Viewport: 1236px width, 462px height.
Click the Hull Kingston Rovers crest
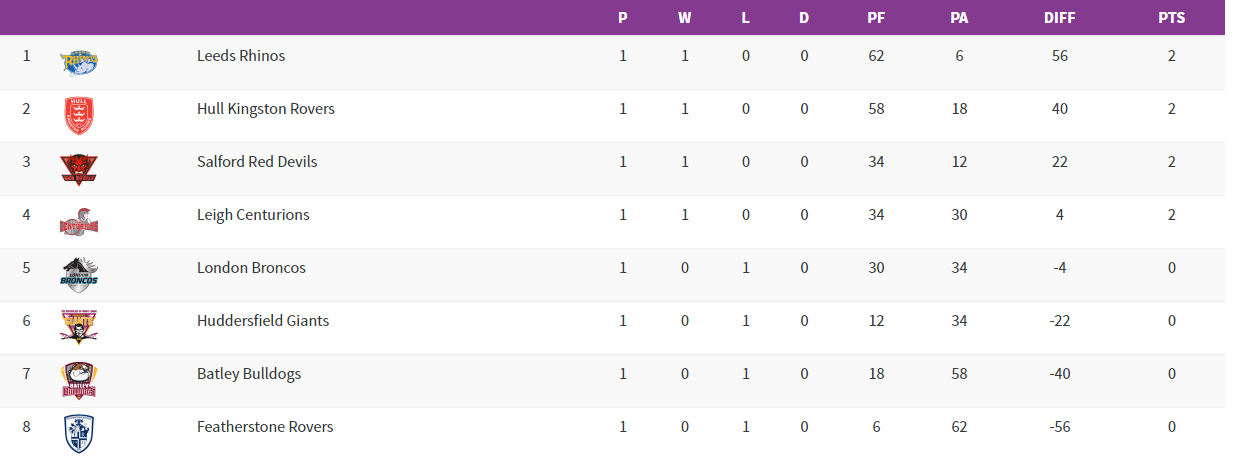[x=79, y=115]
